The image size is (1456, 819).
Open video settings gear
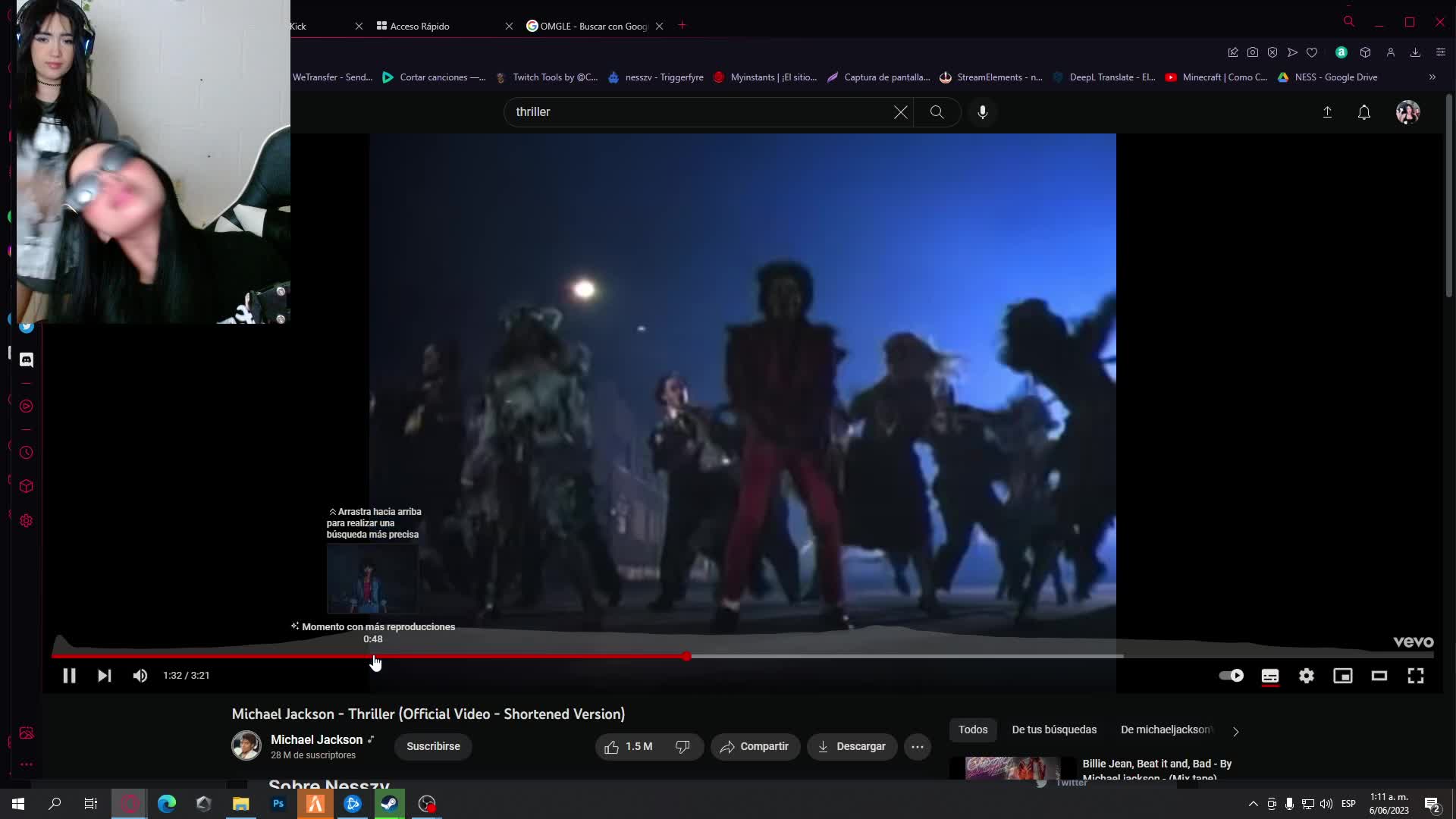tap(1306, 676)
